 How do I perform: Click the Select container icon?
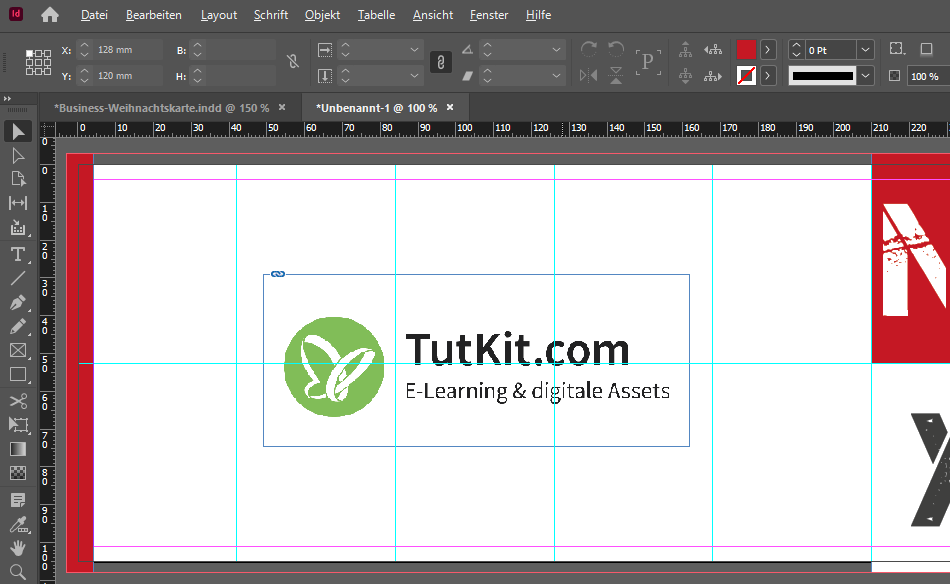click(685, 50)
